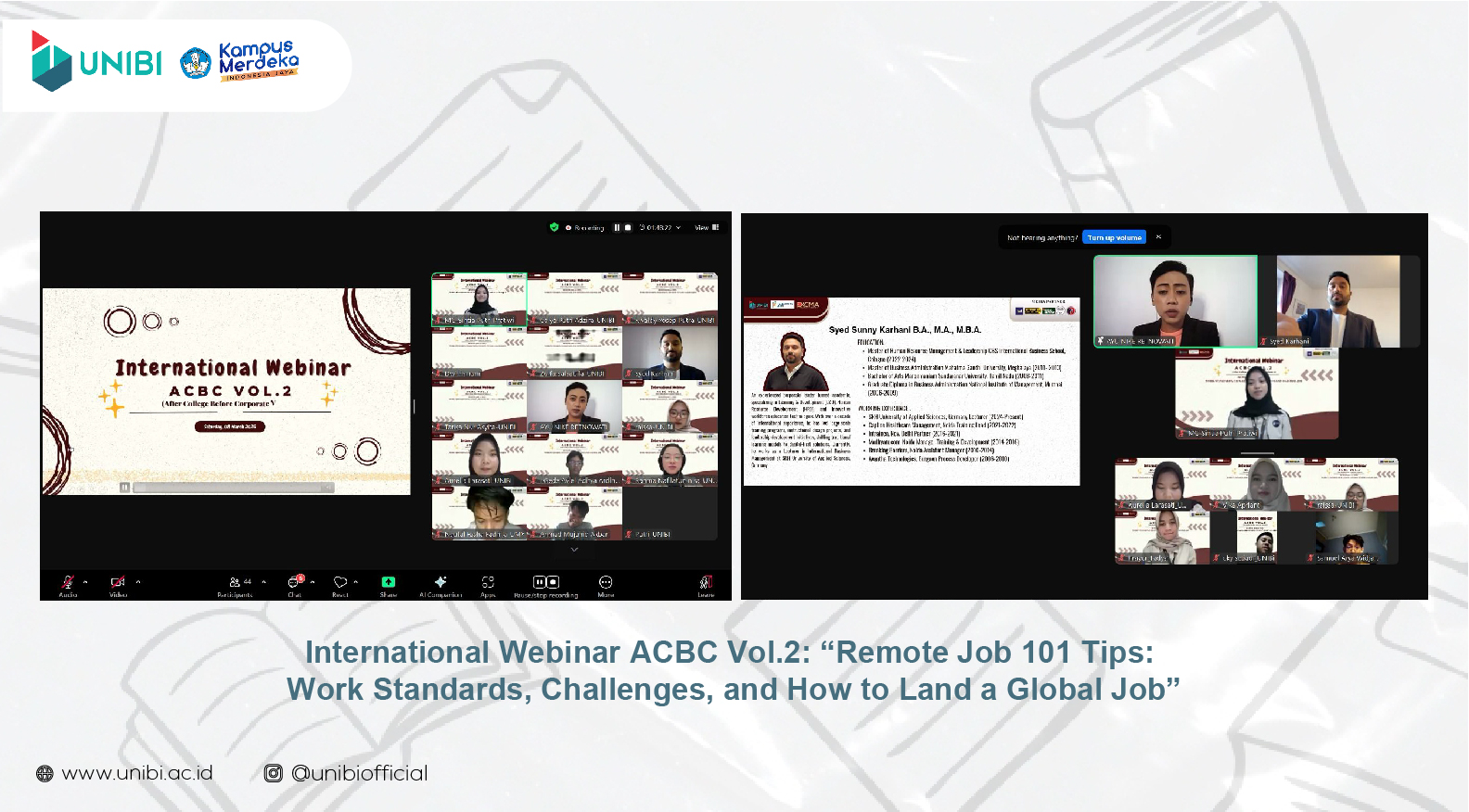Screen dimensions: 1469x812
Task: Click the React heart icon
Action: point(339,582)
